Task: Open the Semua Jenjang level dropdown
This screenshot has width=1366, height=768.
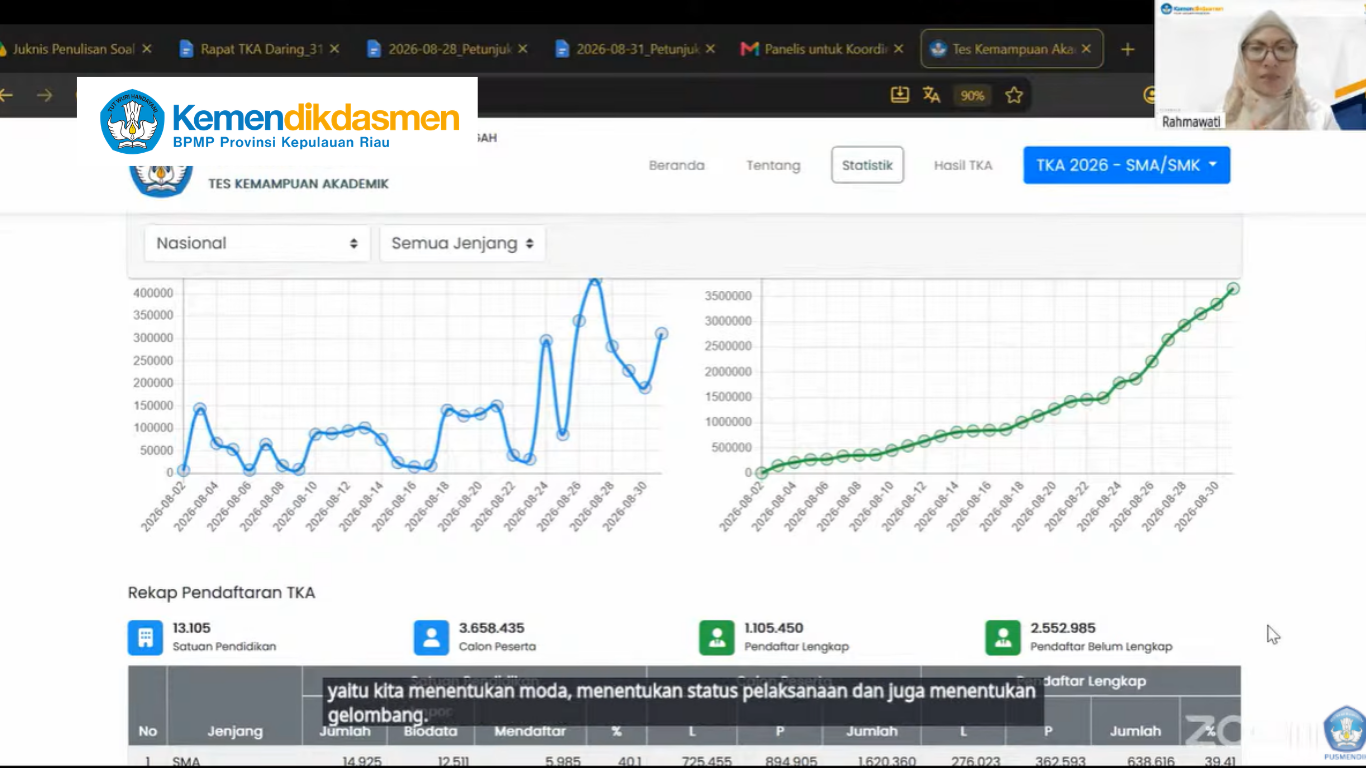Action: pyautogui.click(x=462, y=243)
